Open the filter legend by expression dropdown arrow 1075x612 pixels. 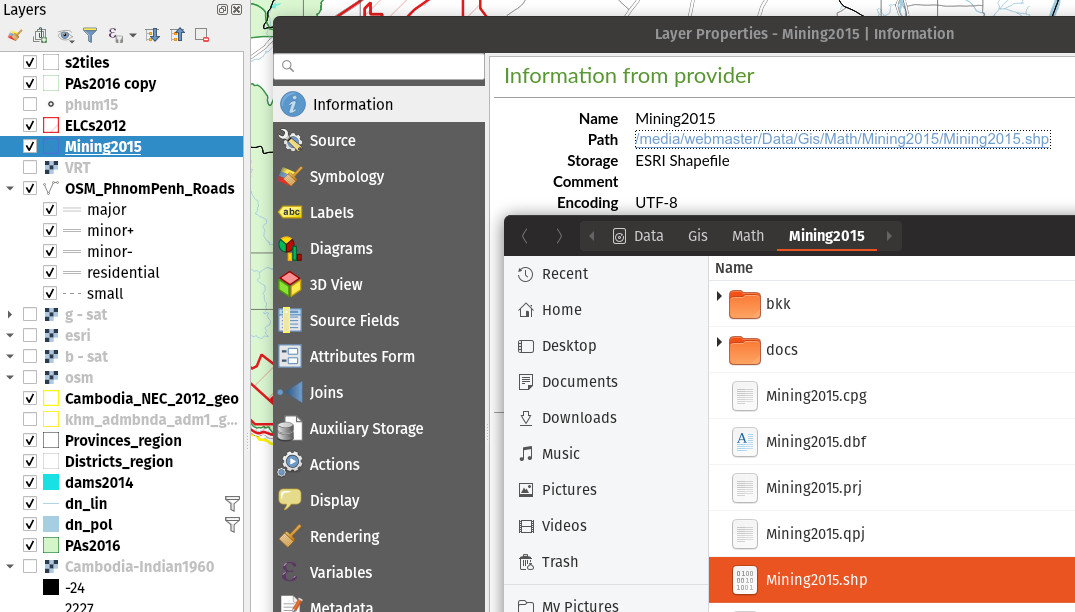click(133, 36)
